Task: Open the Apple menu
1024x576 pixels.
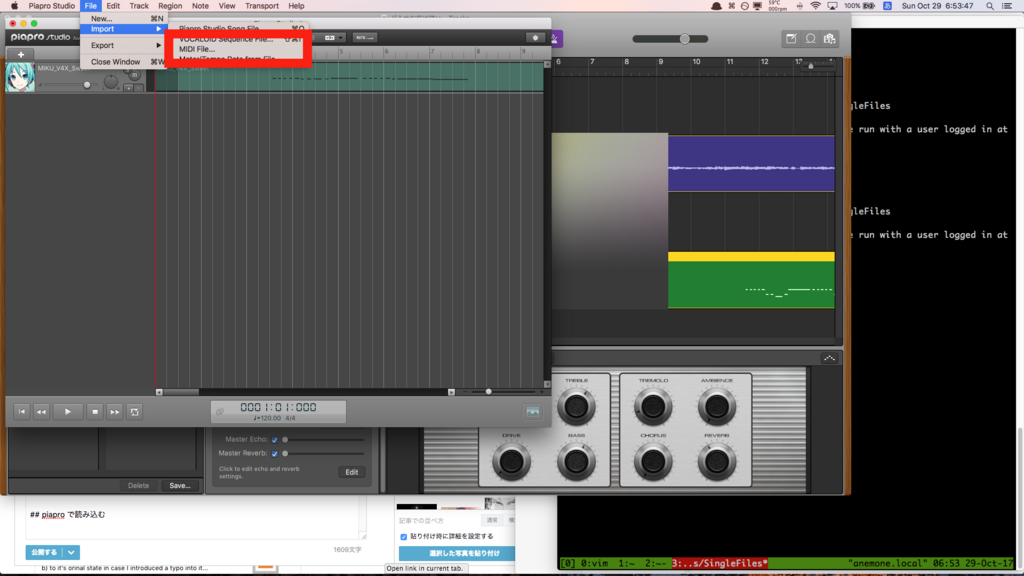Action: pos(14,6)
